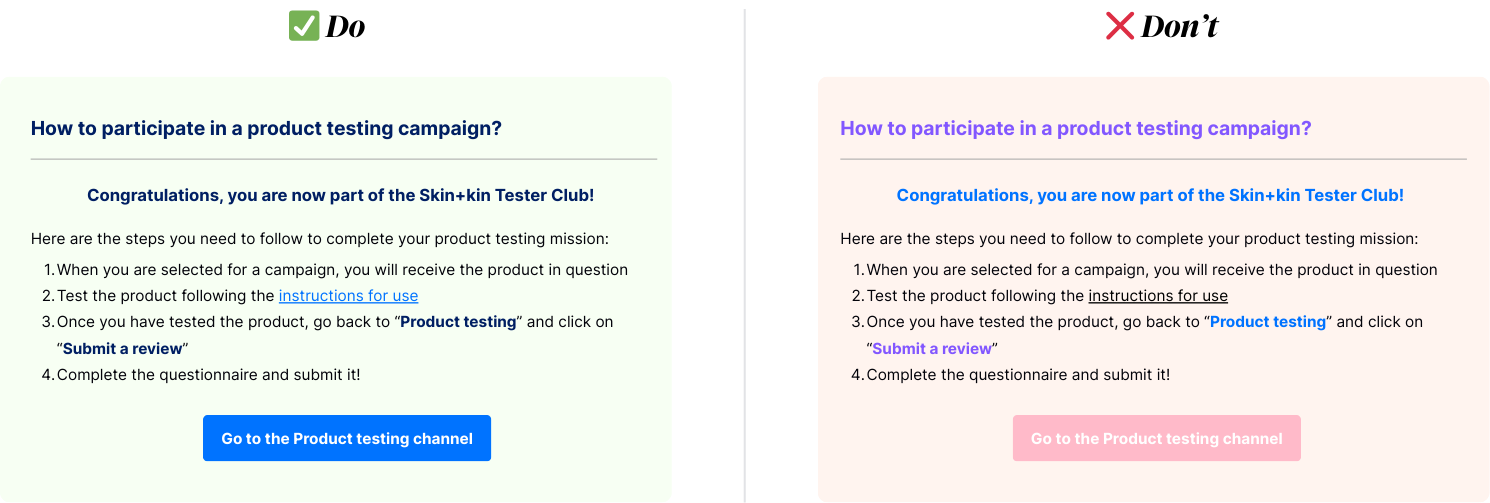Click the blue "instructions for use" link
The image size is (1490, 503).
tap(348, 296)
